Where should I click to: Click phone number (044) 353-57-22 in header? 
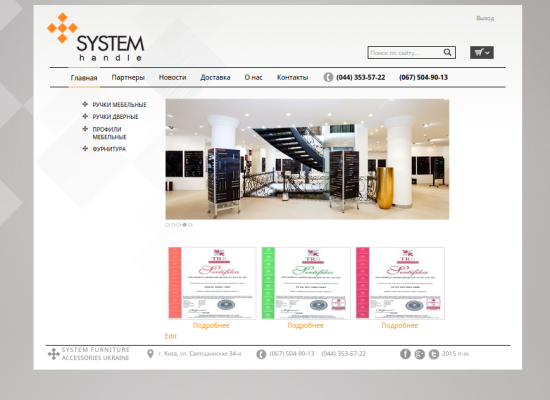361,78
